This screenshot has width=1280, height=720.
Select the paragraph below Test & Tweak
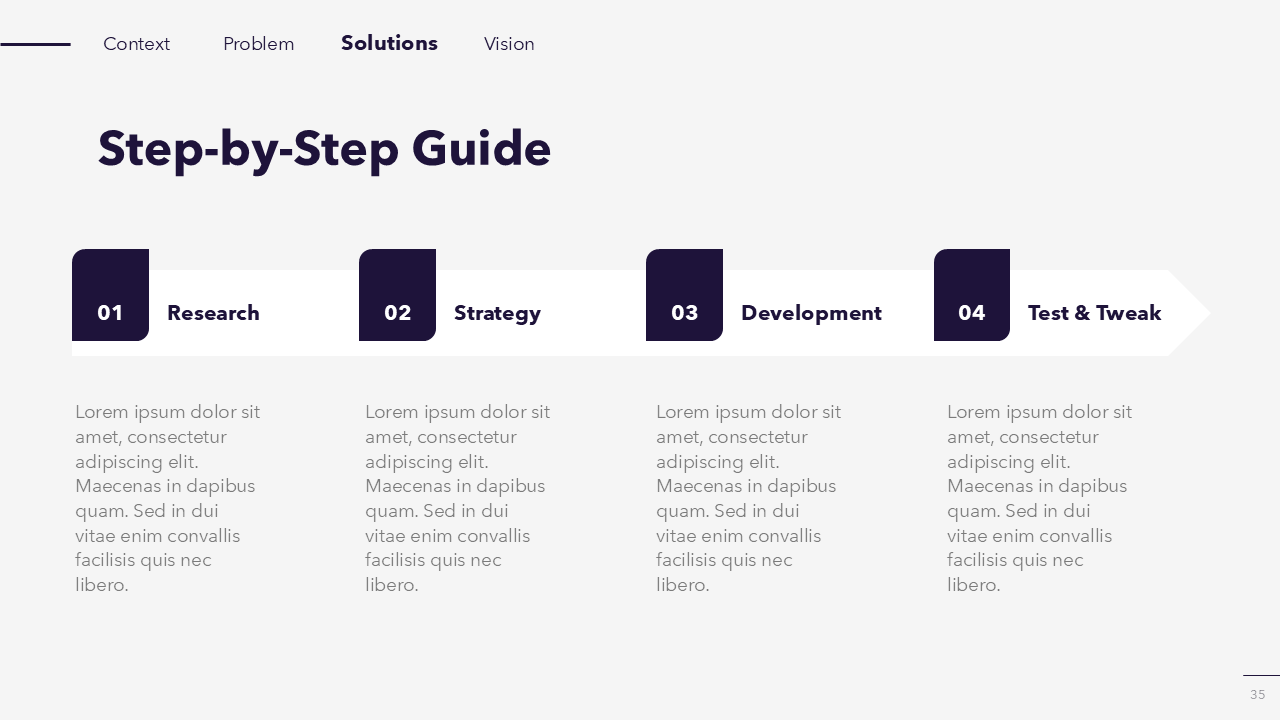tap(1039, 498)
